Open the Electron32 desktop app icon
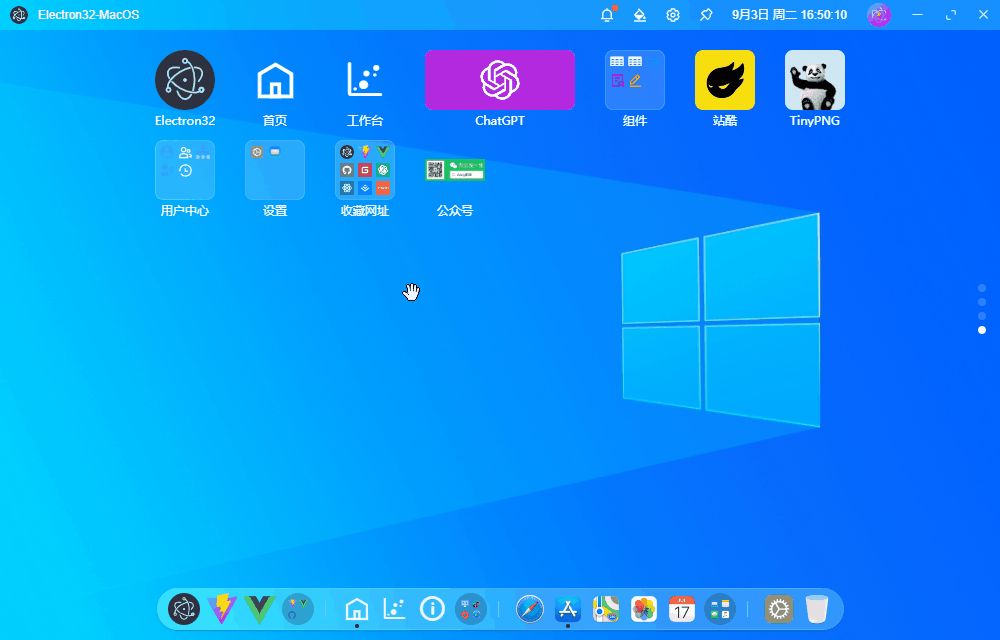Viewport: 1000px width, 640px height. pyautogui.click(x=185, y=80)
